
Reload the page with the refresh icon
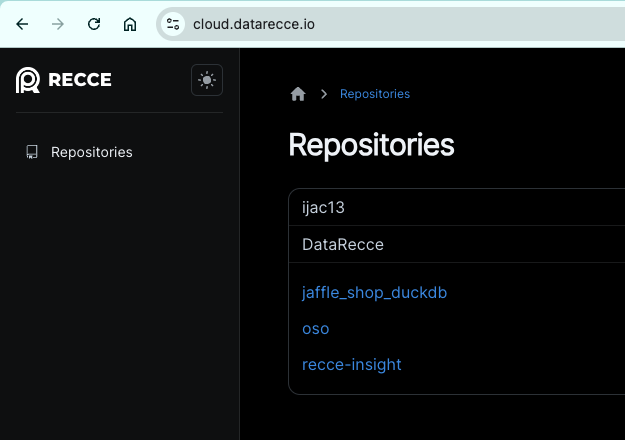pyautogui.click(x=94, y=24)
